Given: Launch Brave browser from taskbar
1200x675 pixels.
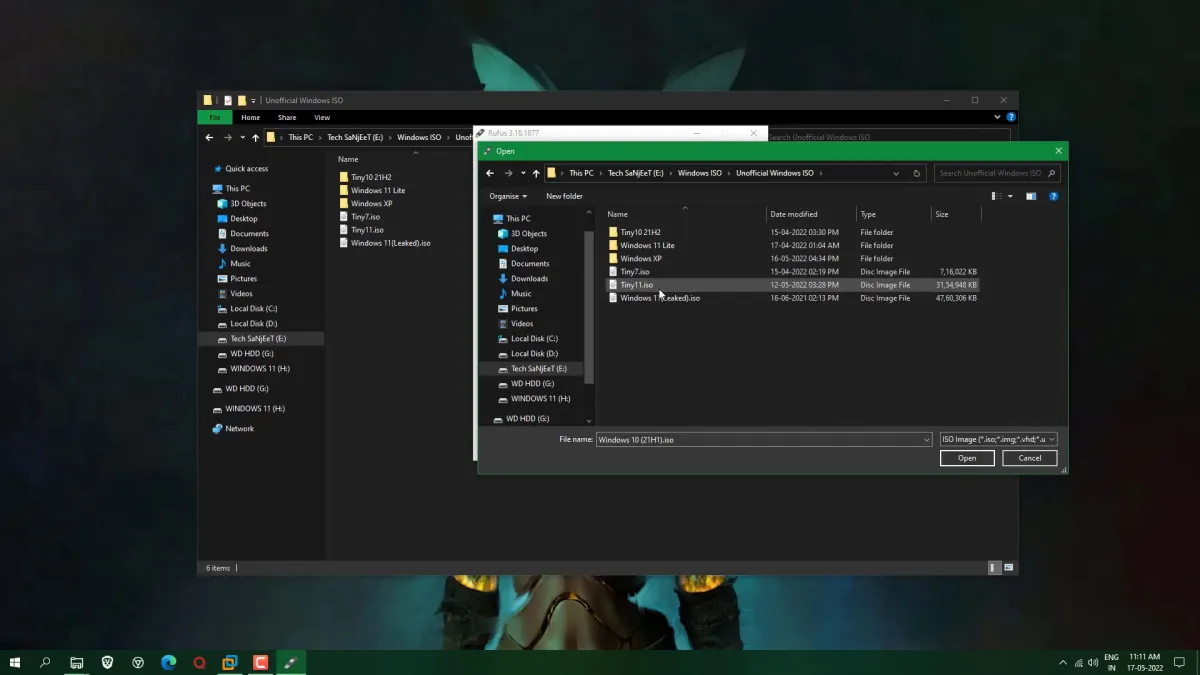Looking at the screenshot, I should [107, 662].
